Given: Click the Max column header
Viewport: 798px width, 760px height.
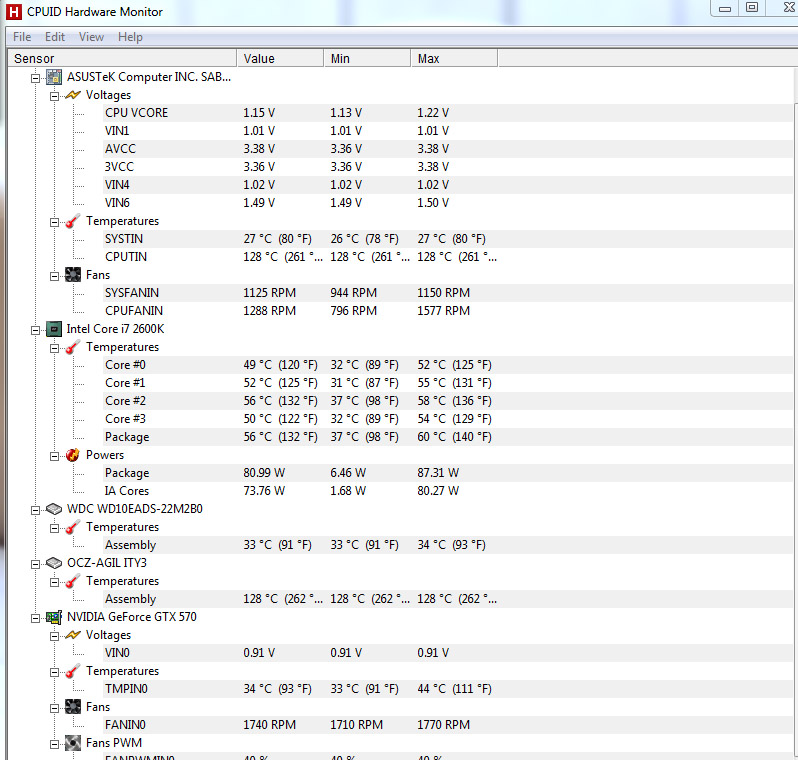Looking at the screenshot, I should pos(454,59).
